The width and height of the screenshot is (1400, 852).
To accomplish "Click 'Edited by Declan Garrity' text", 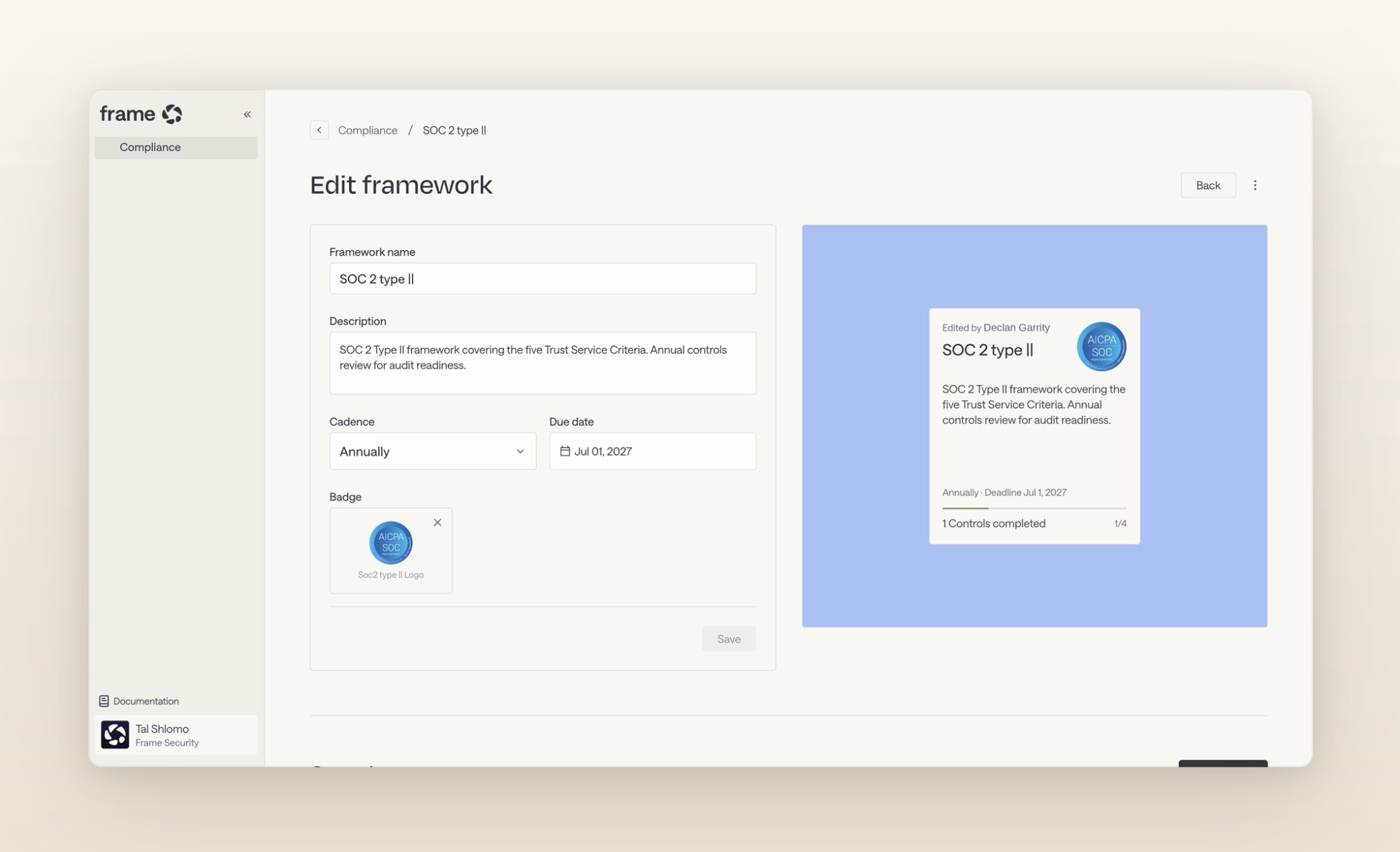I will 995,327.
